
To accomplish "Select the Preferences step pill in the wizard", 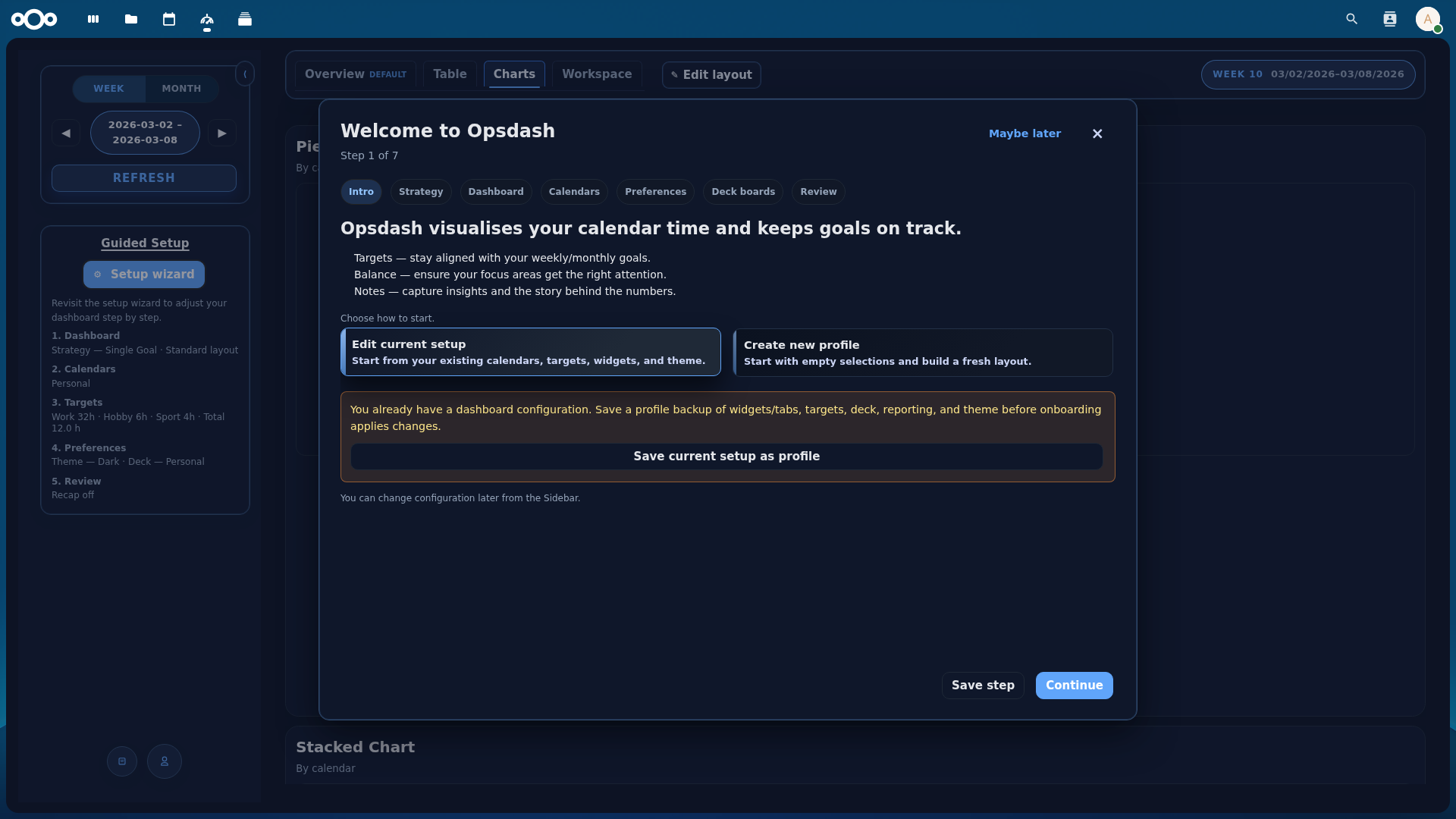I will pyautogui.click(x=655, y=191).
